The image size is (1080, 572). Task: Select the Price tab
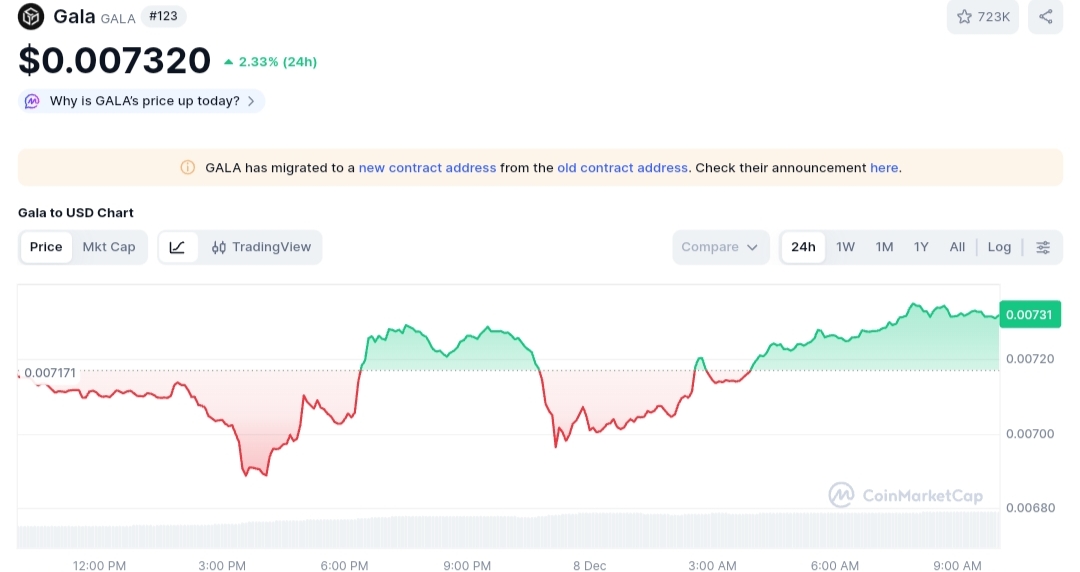(x=46, y=247)
